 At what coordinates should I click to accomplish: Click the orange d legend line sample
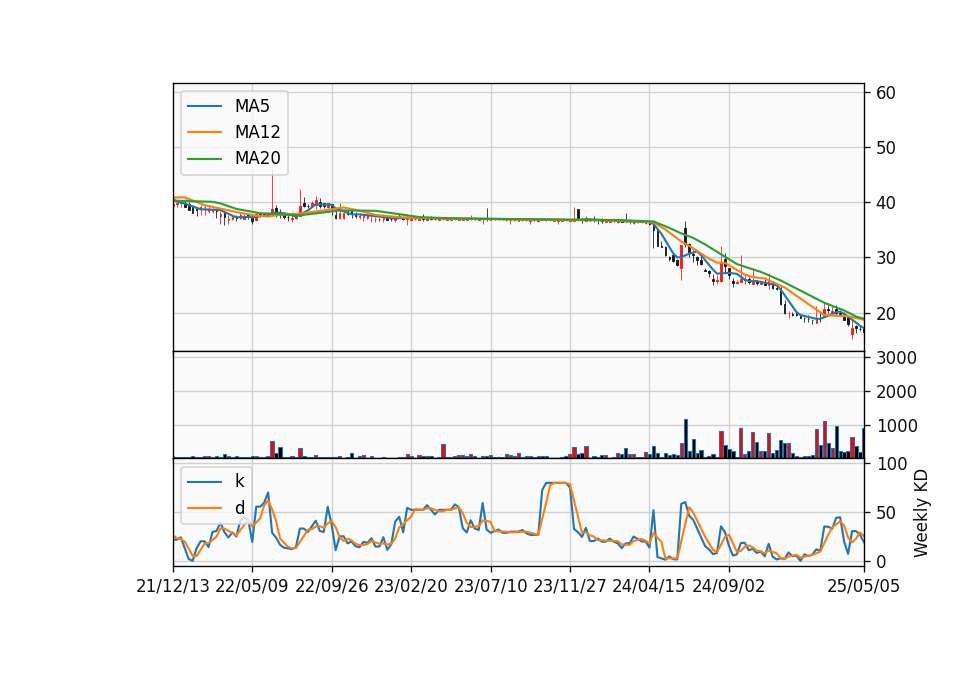204,508
